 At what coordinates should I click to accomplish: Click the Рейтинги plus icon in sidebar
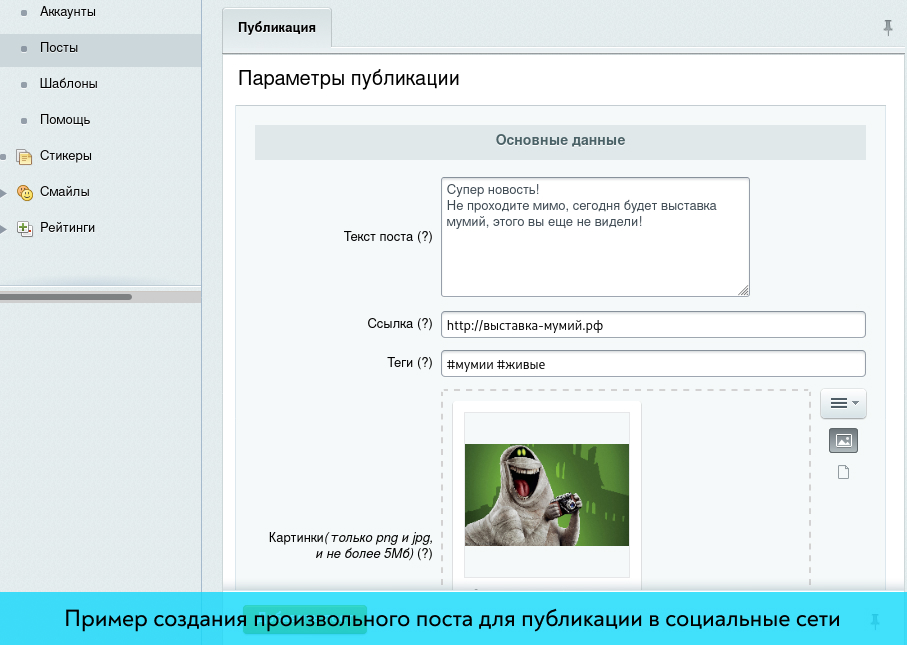[x=25, y=228]
